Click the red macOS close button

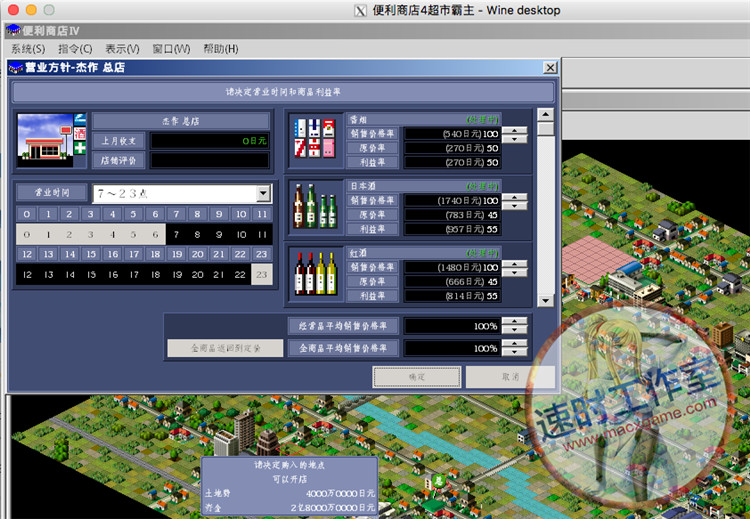tap(13, 10)
